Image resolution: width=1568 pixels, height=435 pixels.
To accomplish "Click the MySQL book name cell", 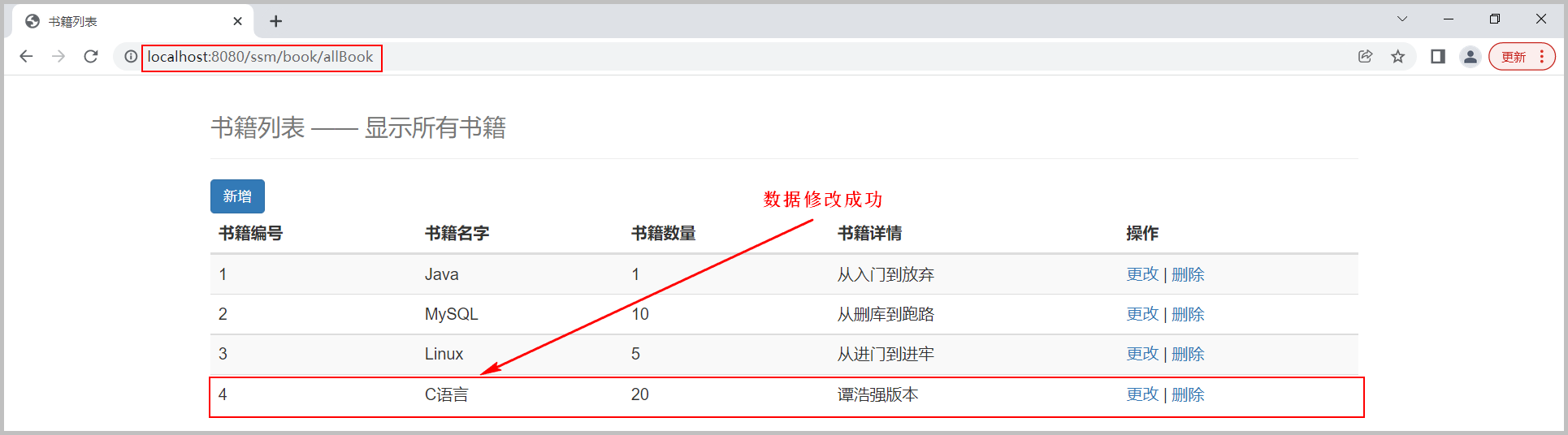I will coord(451,314).
